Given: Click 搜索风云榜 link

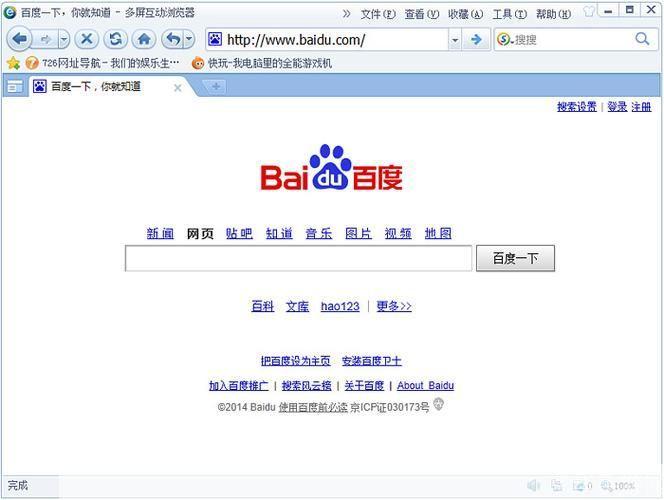Looking at the screenshot, I should (307, 385).
